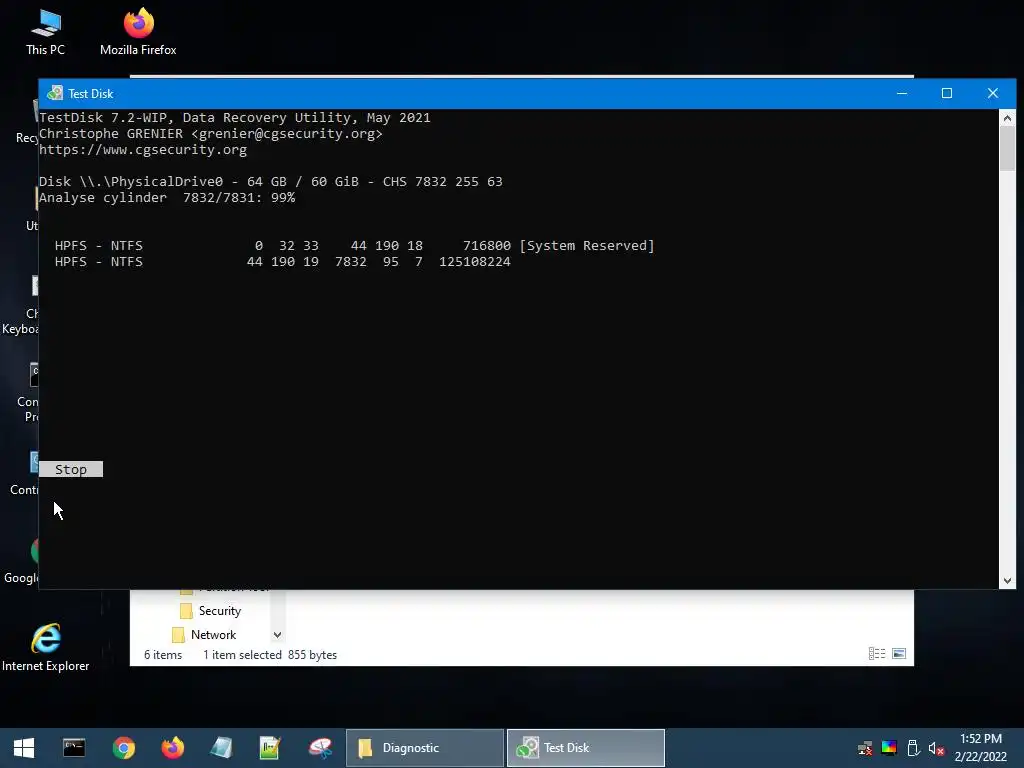
Task: Click the TestDisk scrollbar down arrow
Action: pyautogui.click(x=1007, y=581)
